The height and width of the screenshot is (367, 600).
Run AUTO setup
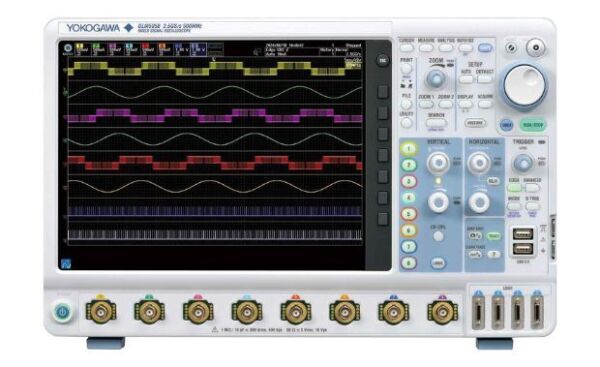click(x=466, y=79)
